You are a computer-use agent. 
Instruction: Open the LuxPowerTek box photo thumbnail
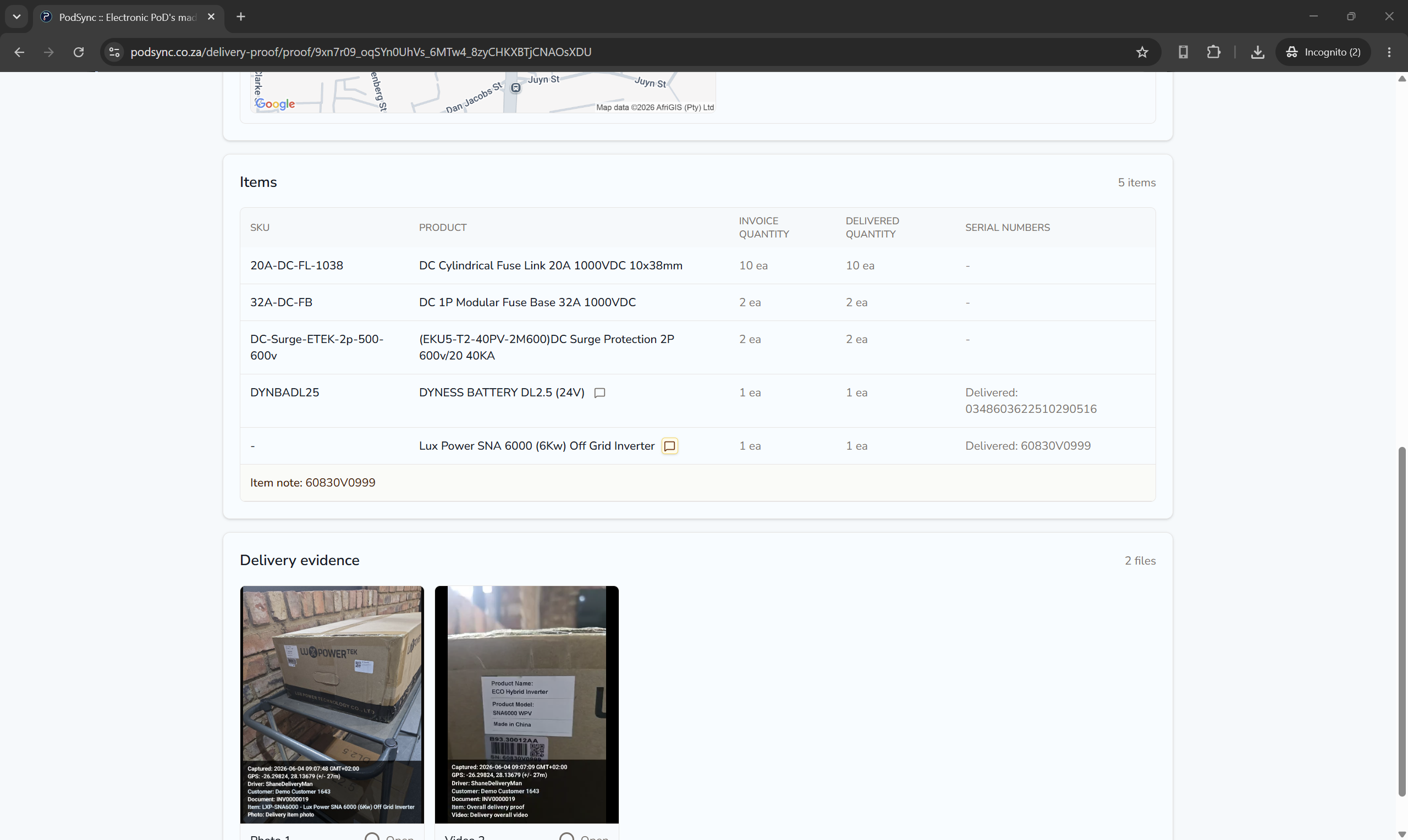332,704
